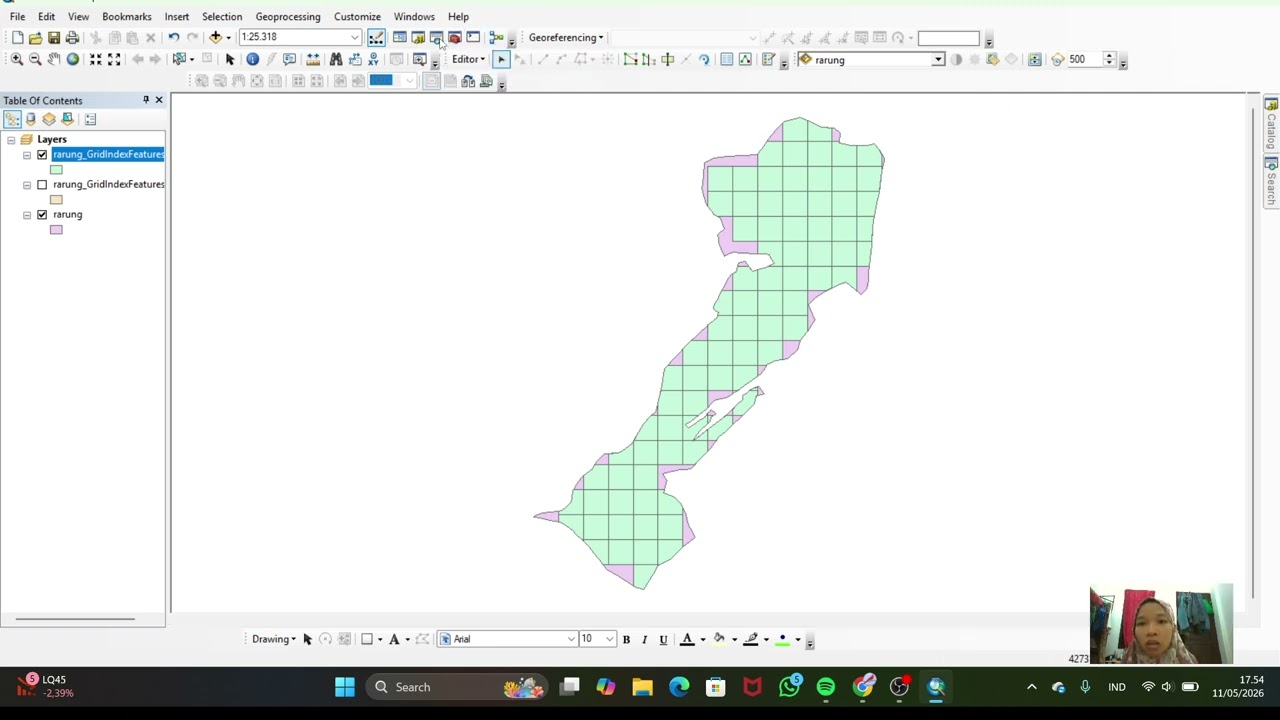This screenshot has width=1280, height=720.
Task: Open the Editor Toolbar button
Action: (x=376, y=38)
